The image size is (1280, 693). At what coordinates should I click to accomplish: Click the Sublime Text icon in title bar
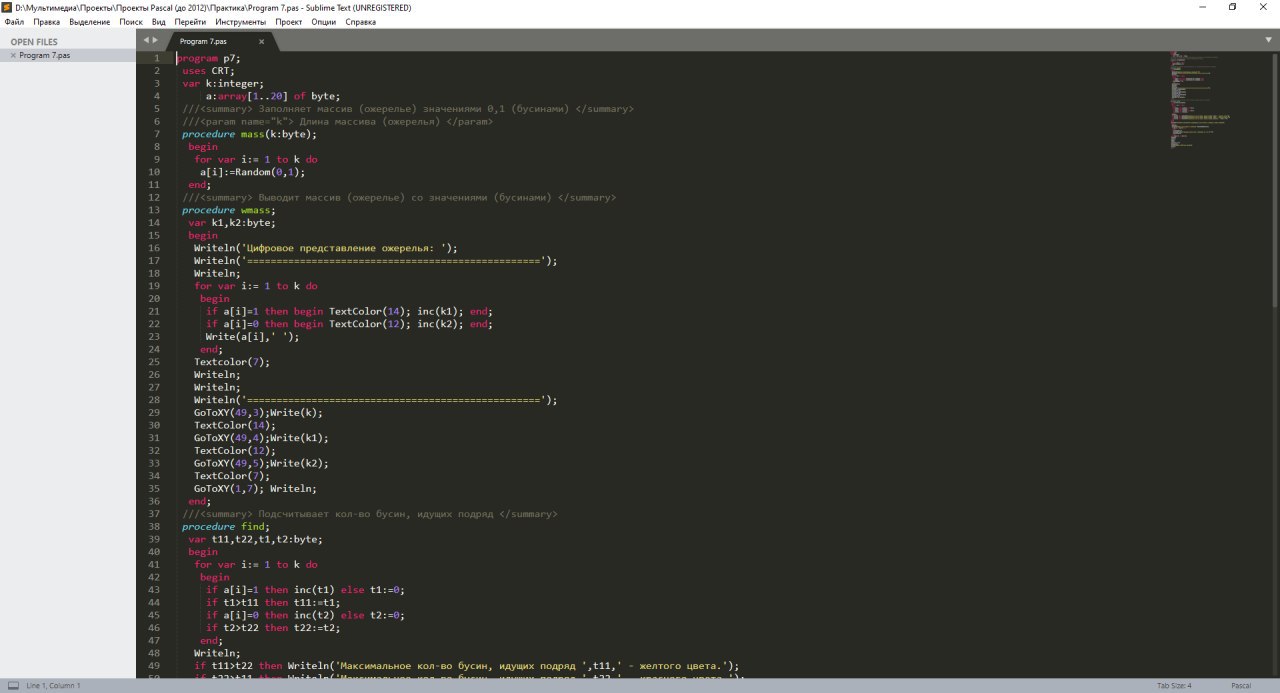(x=7, y=7)
